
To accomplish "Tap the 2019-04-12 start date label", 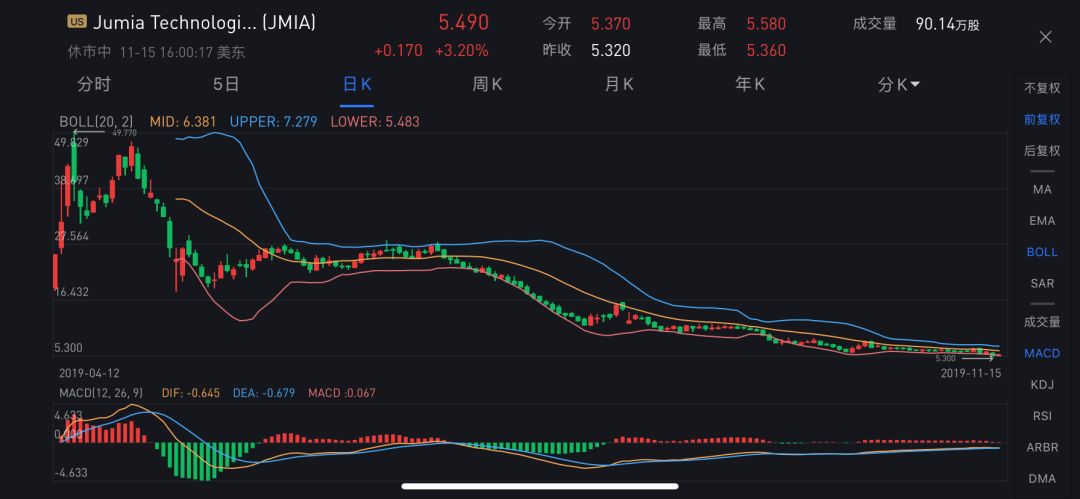I will tap(90, 373).
